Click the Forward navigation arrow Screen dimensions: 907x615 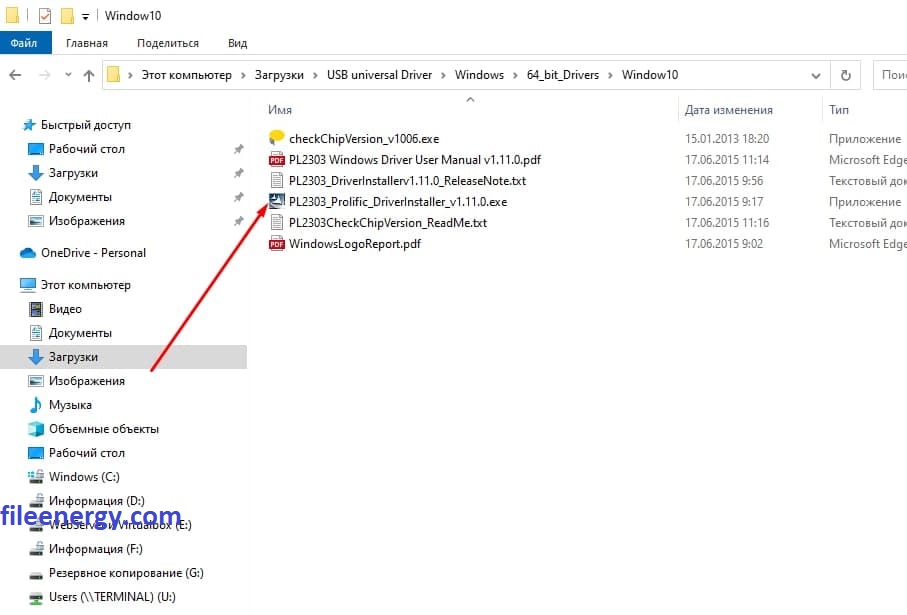tap(45, 75)
